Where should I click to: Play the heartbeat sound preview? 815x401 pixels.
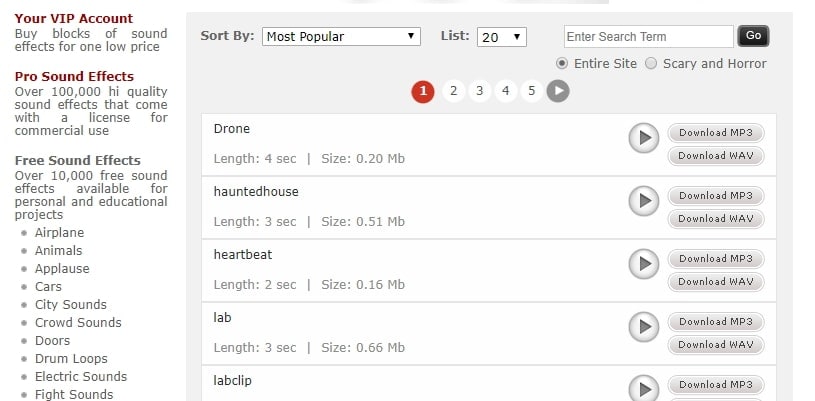(643, 264)
